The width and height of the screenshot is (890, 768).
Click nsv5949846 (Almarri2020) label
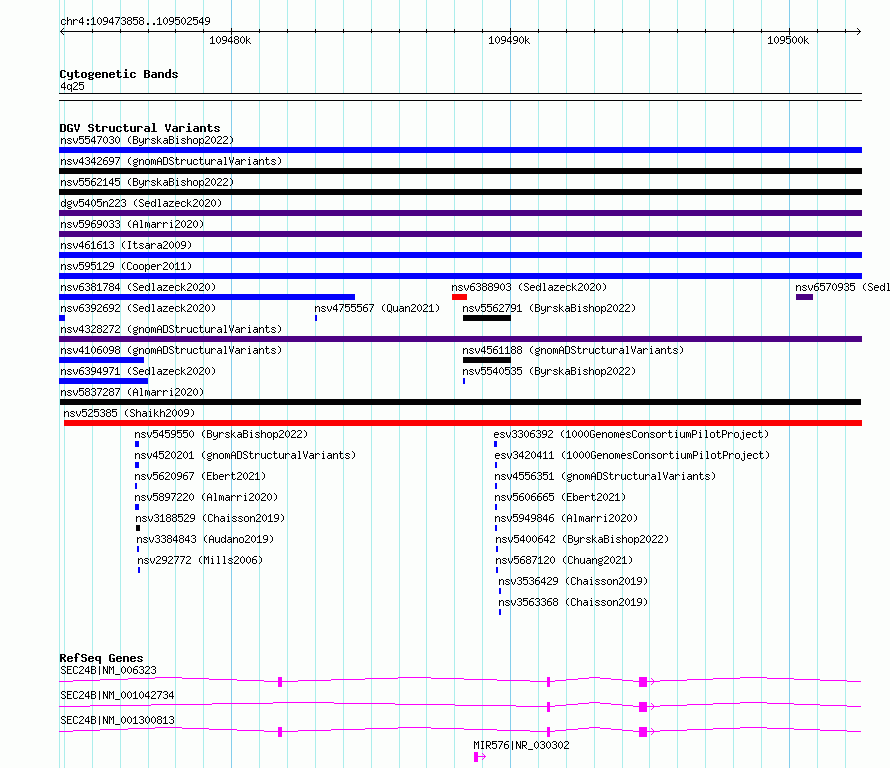pyautogui.click(x=566, y=518)
